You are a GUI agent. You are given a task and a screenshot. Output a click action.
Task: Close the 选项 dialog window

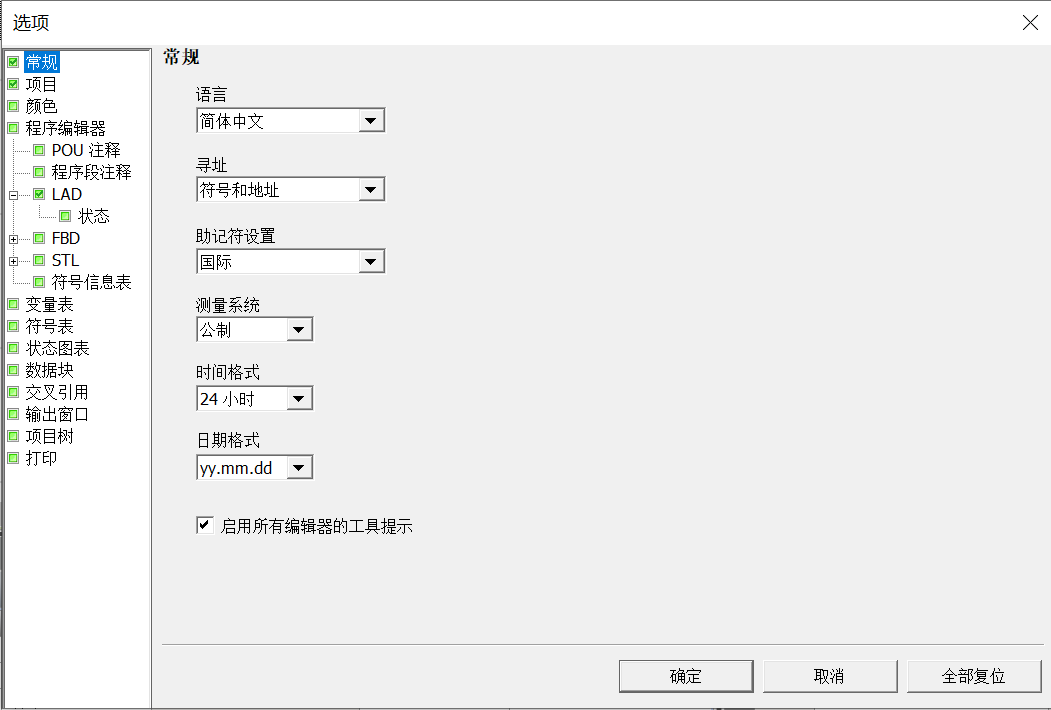coord(1029,22)
